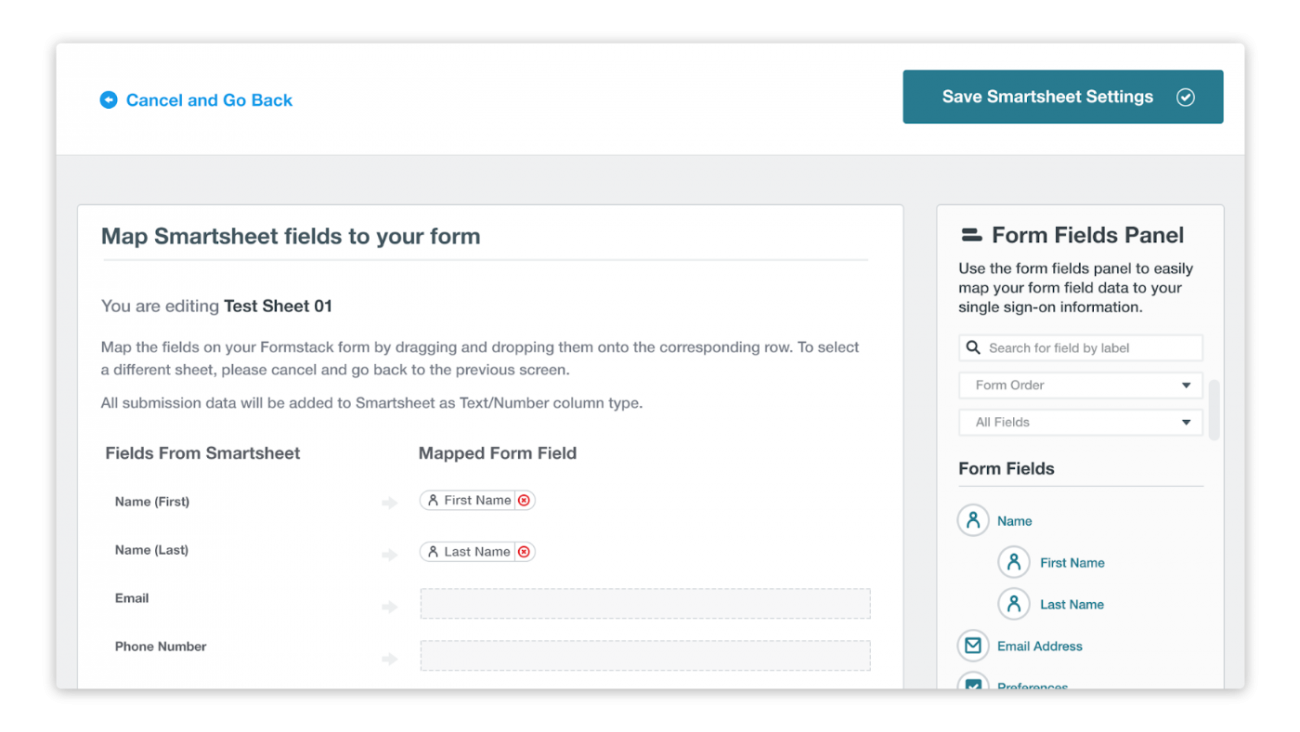Click the empty mapping field for Email
Screen dimensions: 1300x732
pyautogui.click(x=645, y=603)
